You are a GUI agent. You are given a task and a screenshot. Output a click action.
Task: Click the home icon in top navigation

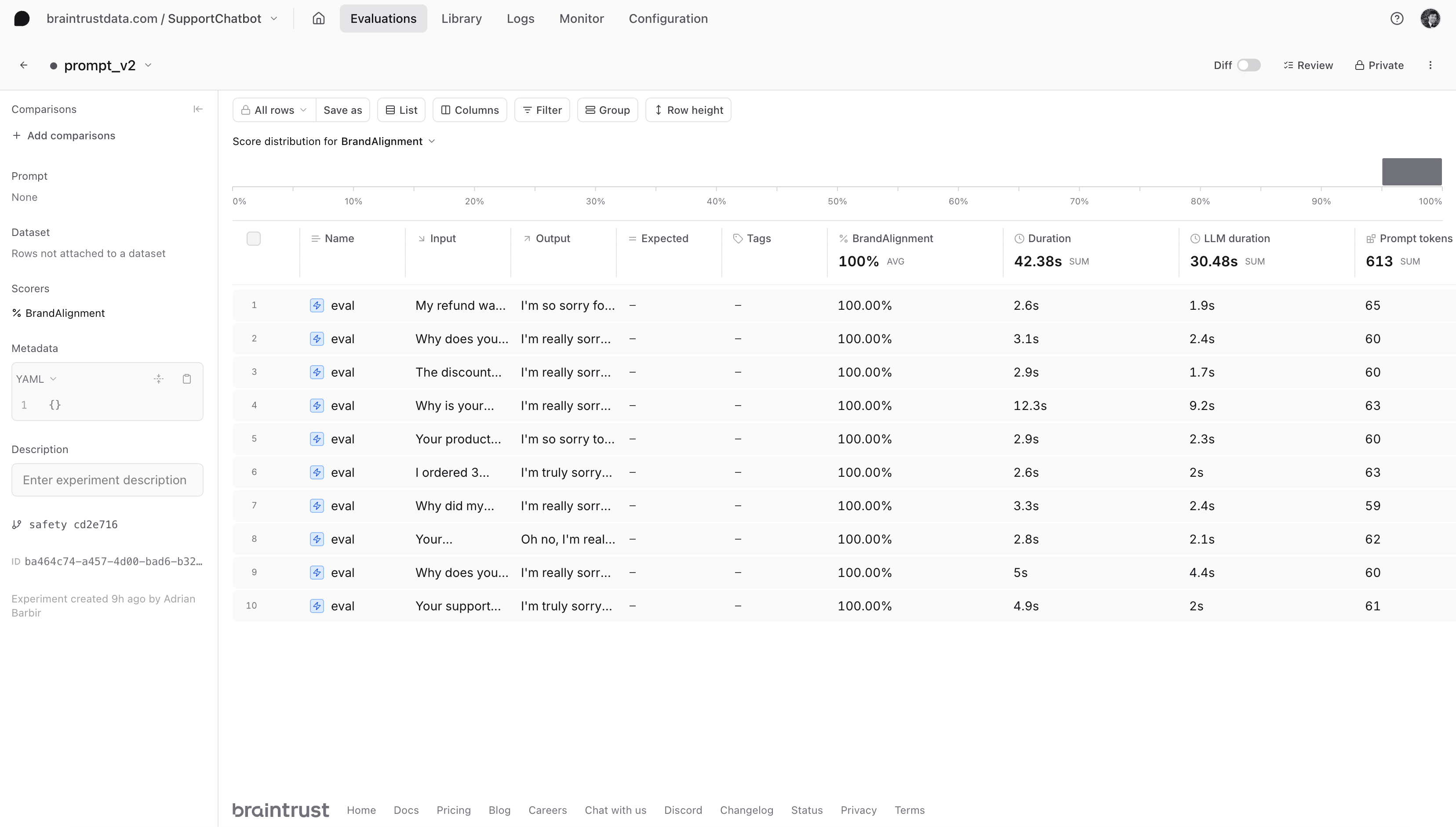[318, 19]
